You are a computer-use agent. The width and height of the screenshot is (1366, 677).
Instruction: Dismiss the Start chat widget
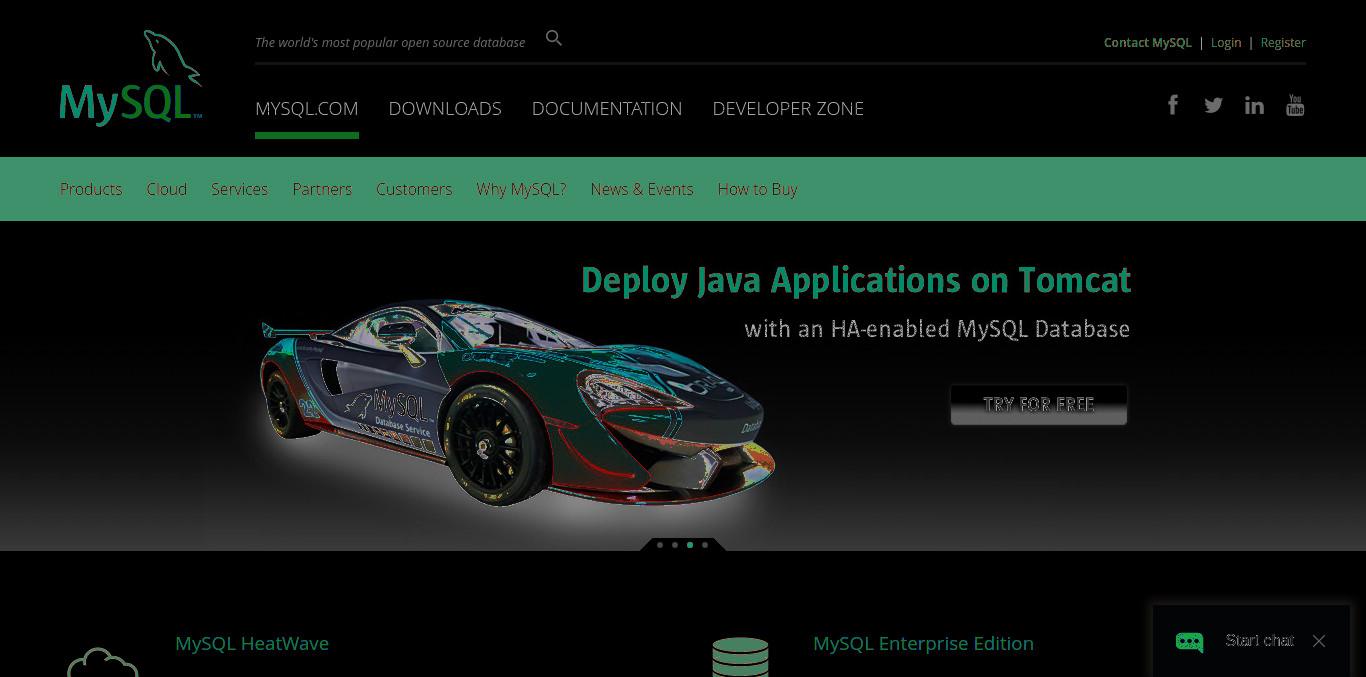pyautogui.click(x=1319, y=641)
